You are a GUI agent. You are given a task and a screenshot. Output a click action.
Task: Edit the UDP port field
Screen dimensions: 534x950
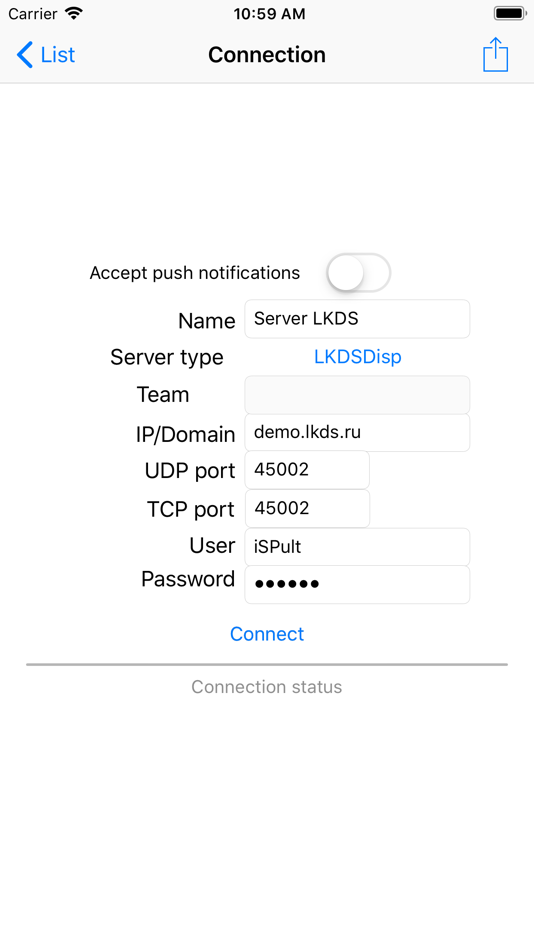pos(307,470)
